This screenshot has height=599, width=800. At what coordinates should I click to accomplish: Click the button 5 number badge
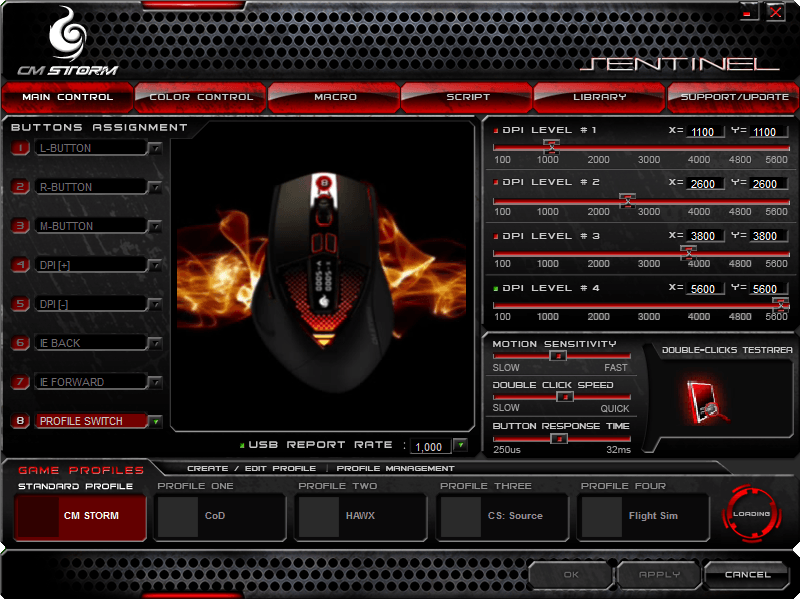(20, 304)
